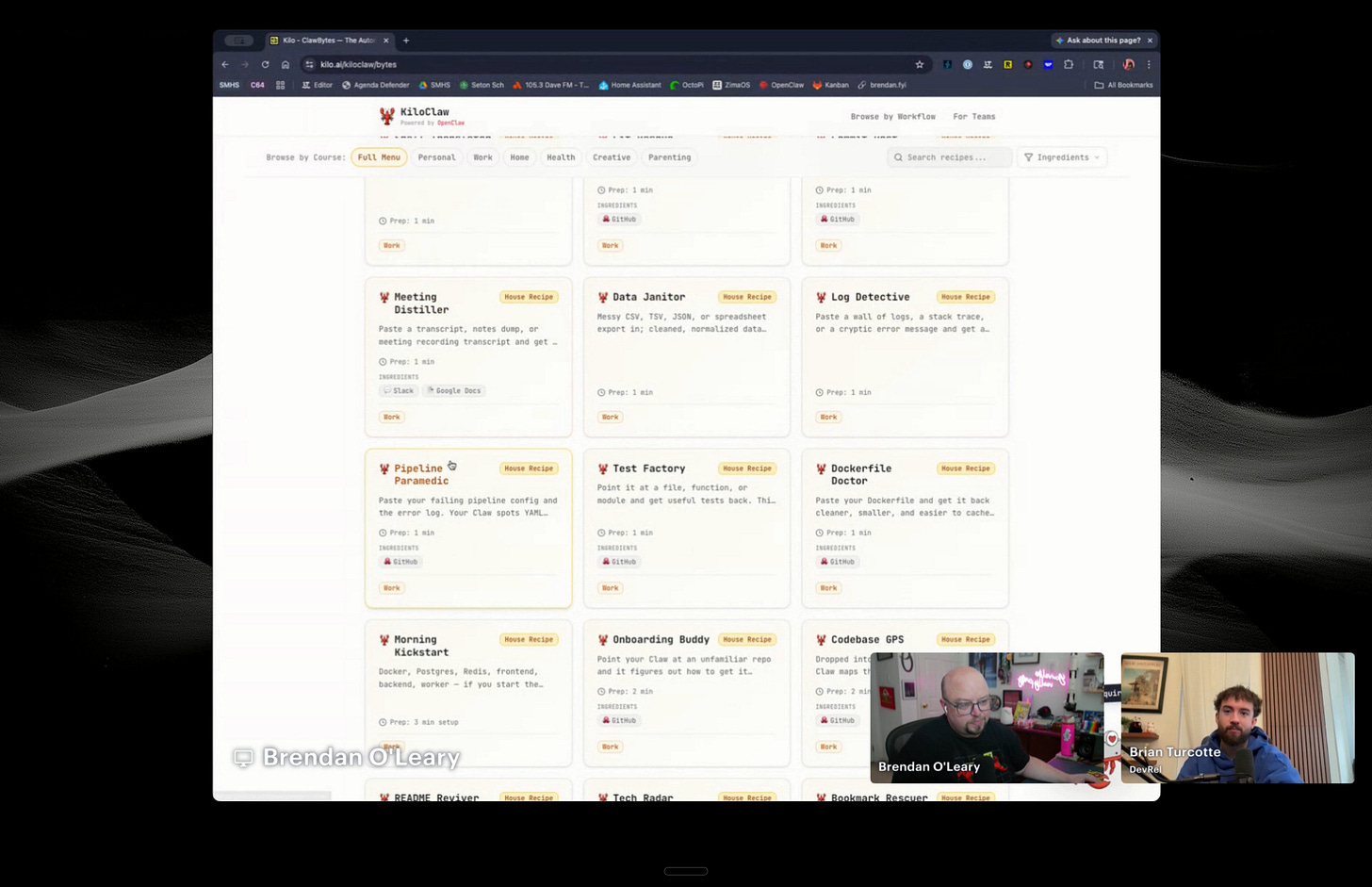This screenshot has height=887, width=1372.
Task: Select Brendan O'Leary video thumbnail
Action: click(x=987, y=718)
